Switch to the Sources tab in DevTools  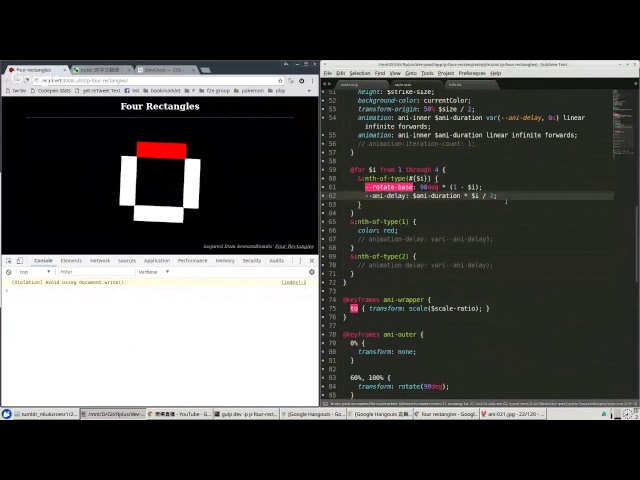tap(127, 261)
